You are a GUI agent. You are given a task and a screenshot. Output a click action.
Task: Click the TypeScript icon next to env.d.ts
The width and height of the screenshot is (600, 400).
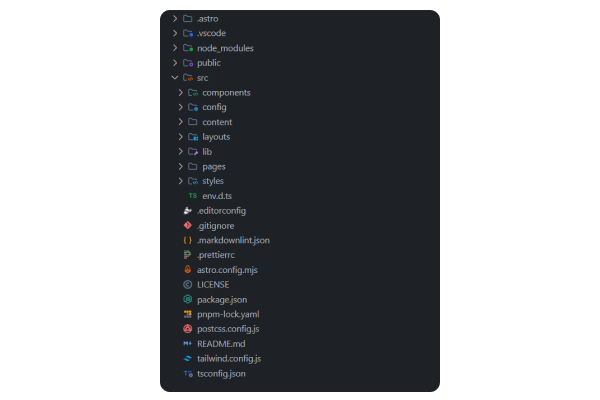pos(193,196)
